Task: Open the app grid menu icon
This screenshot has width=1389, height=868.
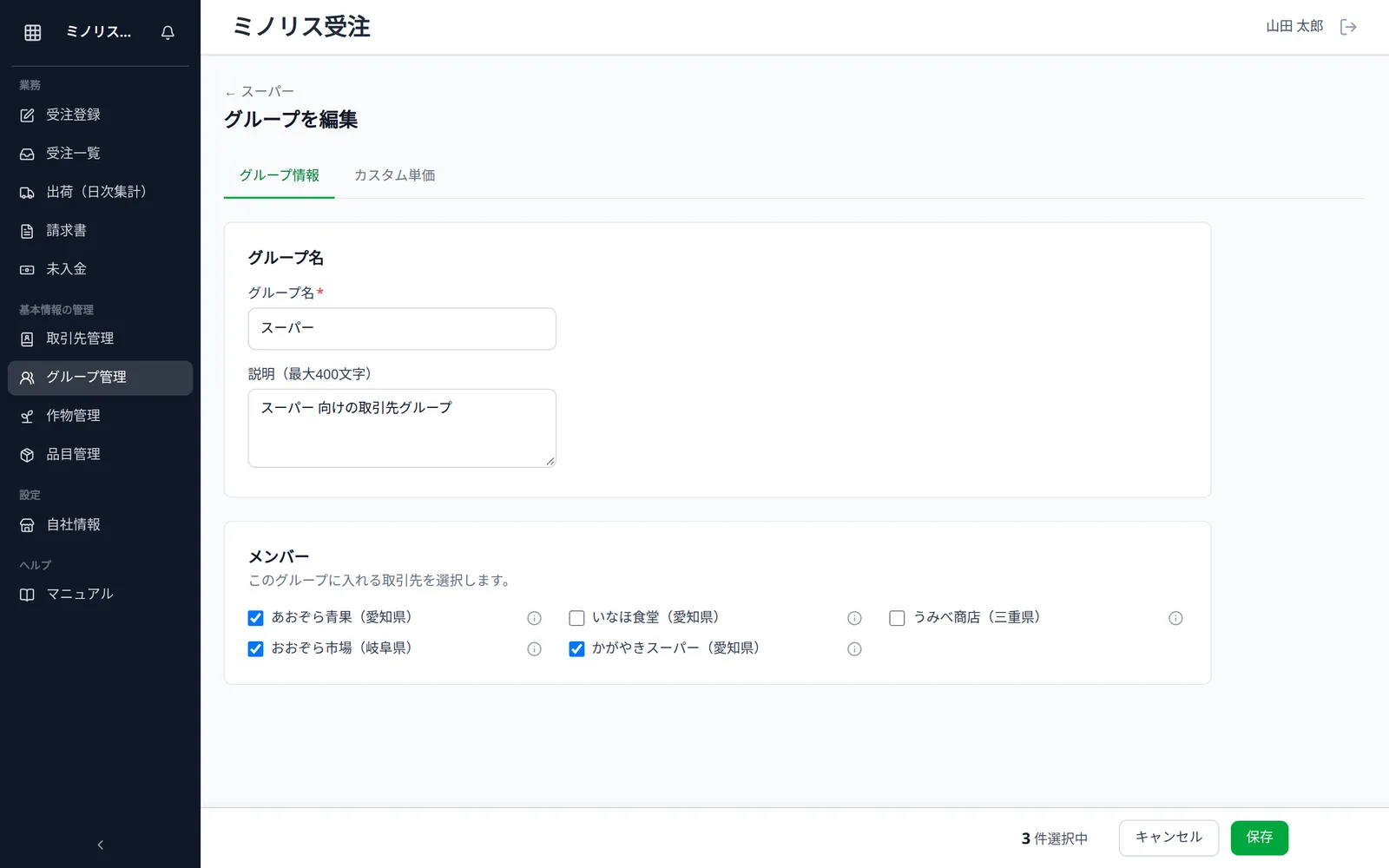Action: tap(33, 32)
